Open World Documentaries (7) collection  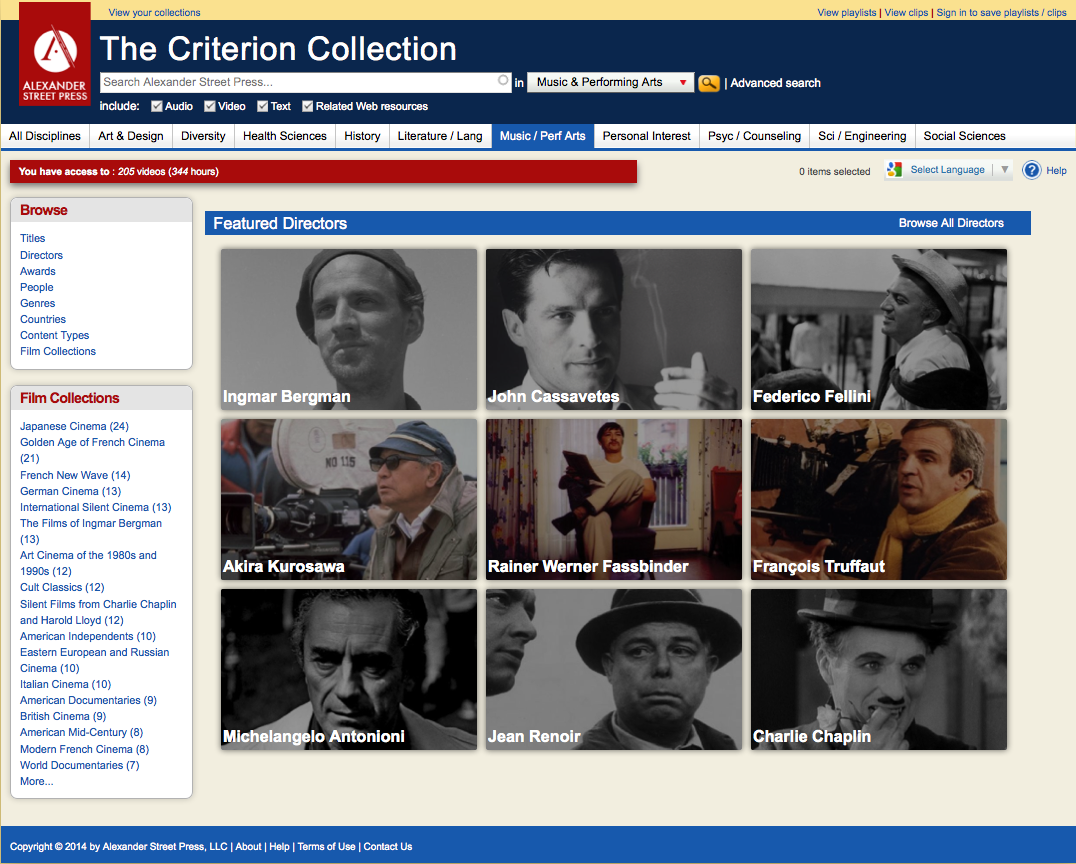tap(80, 765)
